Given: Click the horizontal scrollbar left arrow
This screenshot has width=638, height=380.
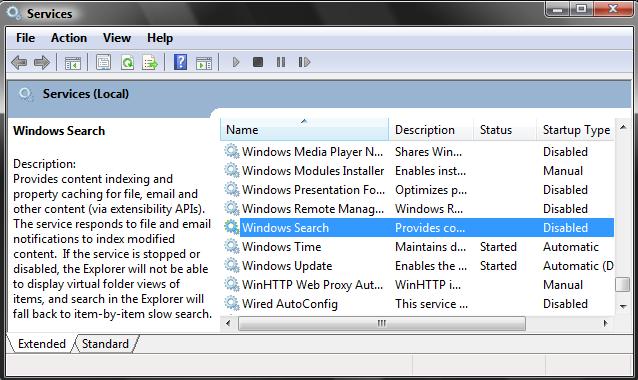Looking at the screenshot, I should (228, 323).
